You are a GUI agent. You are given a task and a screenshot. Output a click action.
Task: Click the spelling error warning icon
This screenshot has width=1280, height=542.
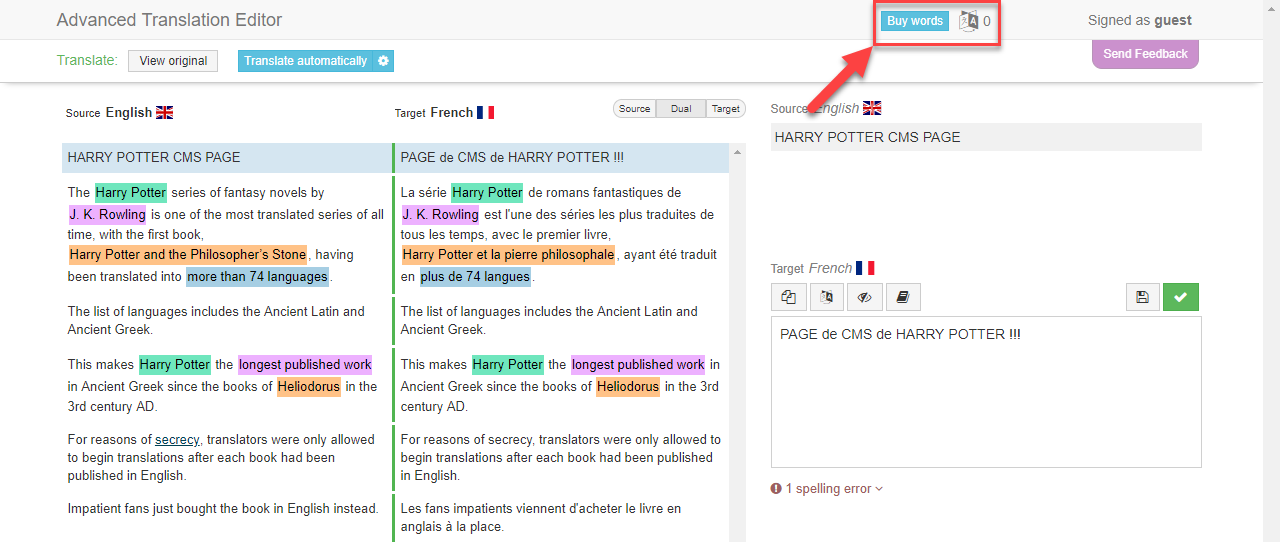click(x=776, y=489)
